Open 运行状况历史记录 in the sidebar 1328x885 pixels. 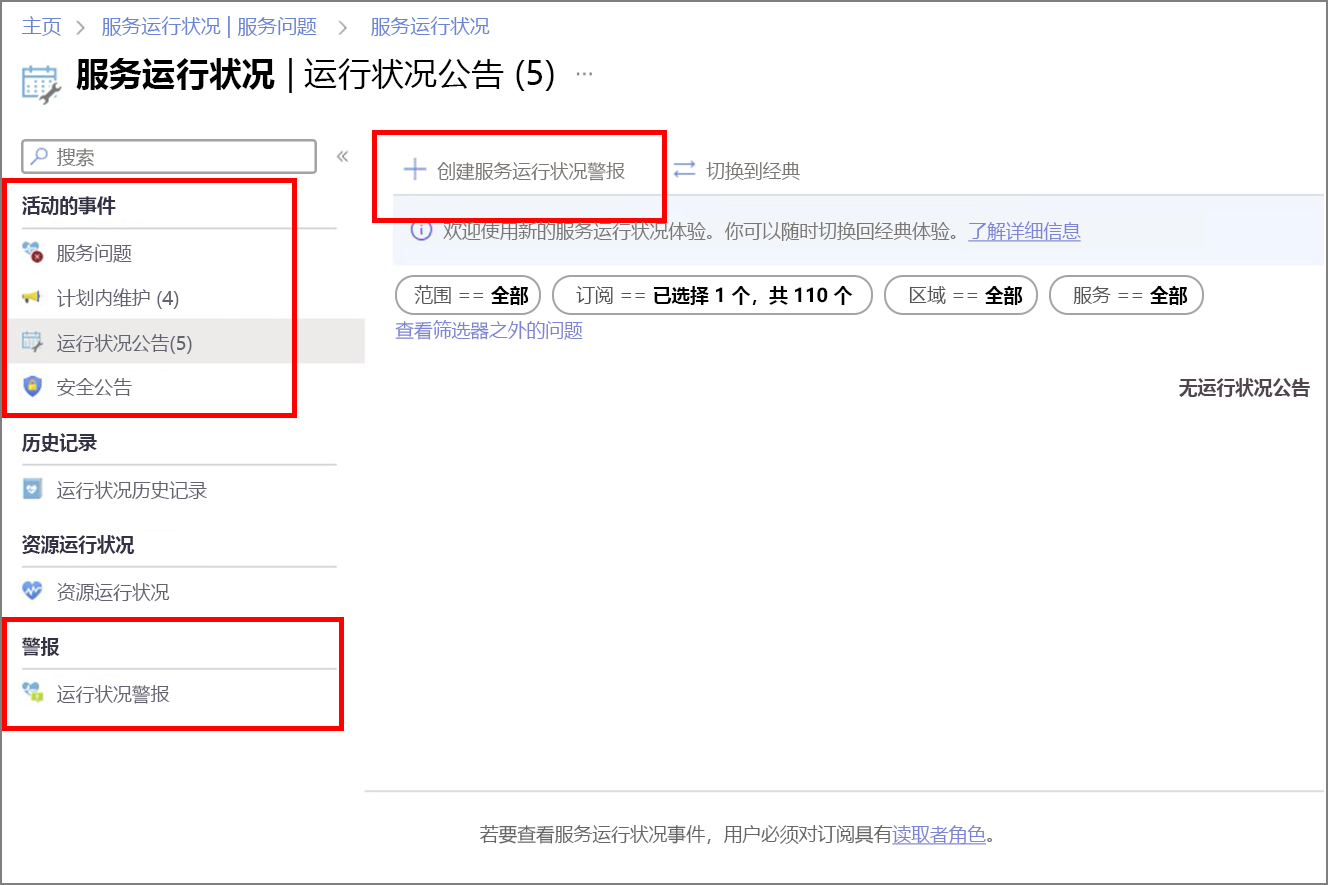[x=132, y=490]
